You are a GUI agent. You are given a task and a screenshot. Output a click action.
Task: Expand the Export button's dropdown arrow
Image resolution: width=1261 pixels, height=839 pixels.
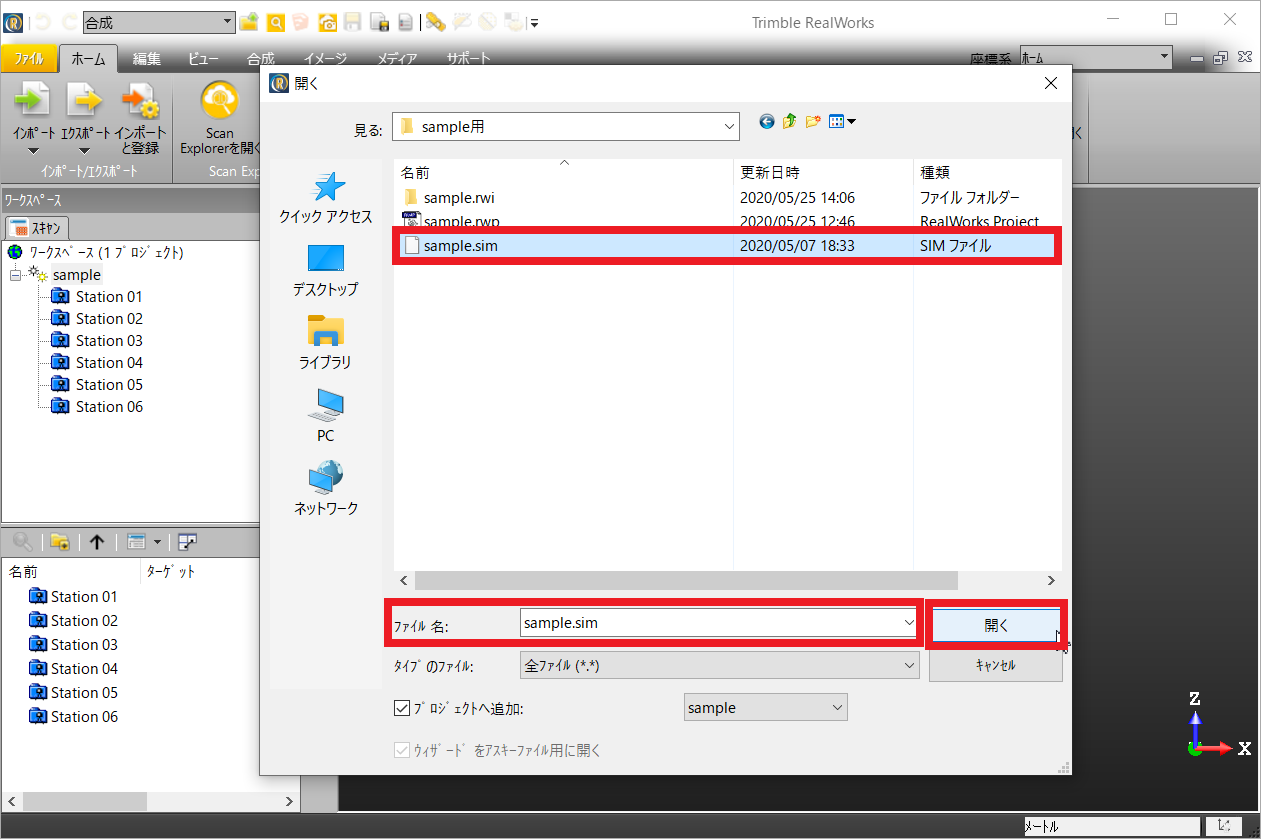click(85, 151)
